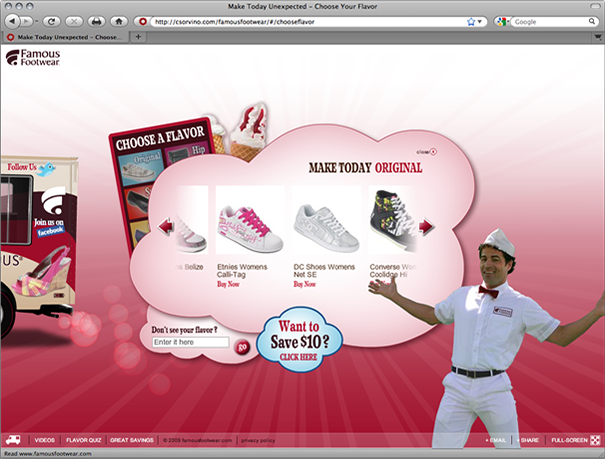
Task: Select the Make Today Unexpected browser tab
Action: pyautogui.click(x=65, y=37)
